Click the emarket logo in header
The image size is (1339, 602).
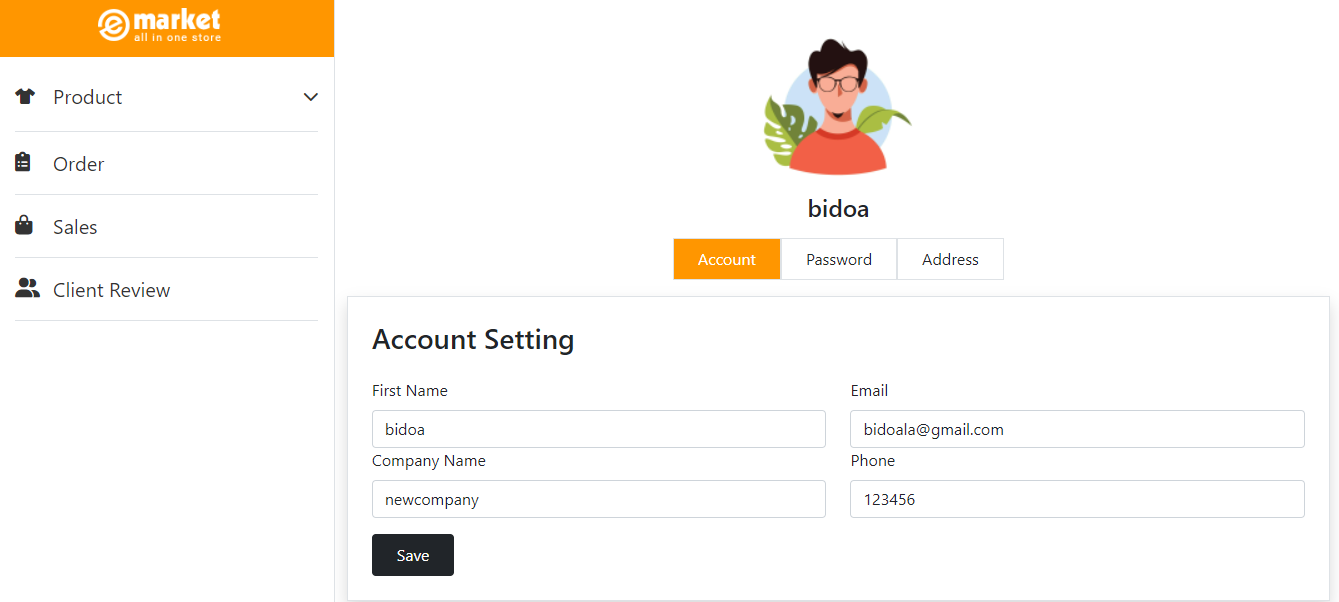pos(160,26)
